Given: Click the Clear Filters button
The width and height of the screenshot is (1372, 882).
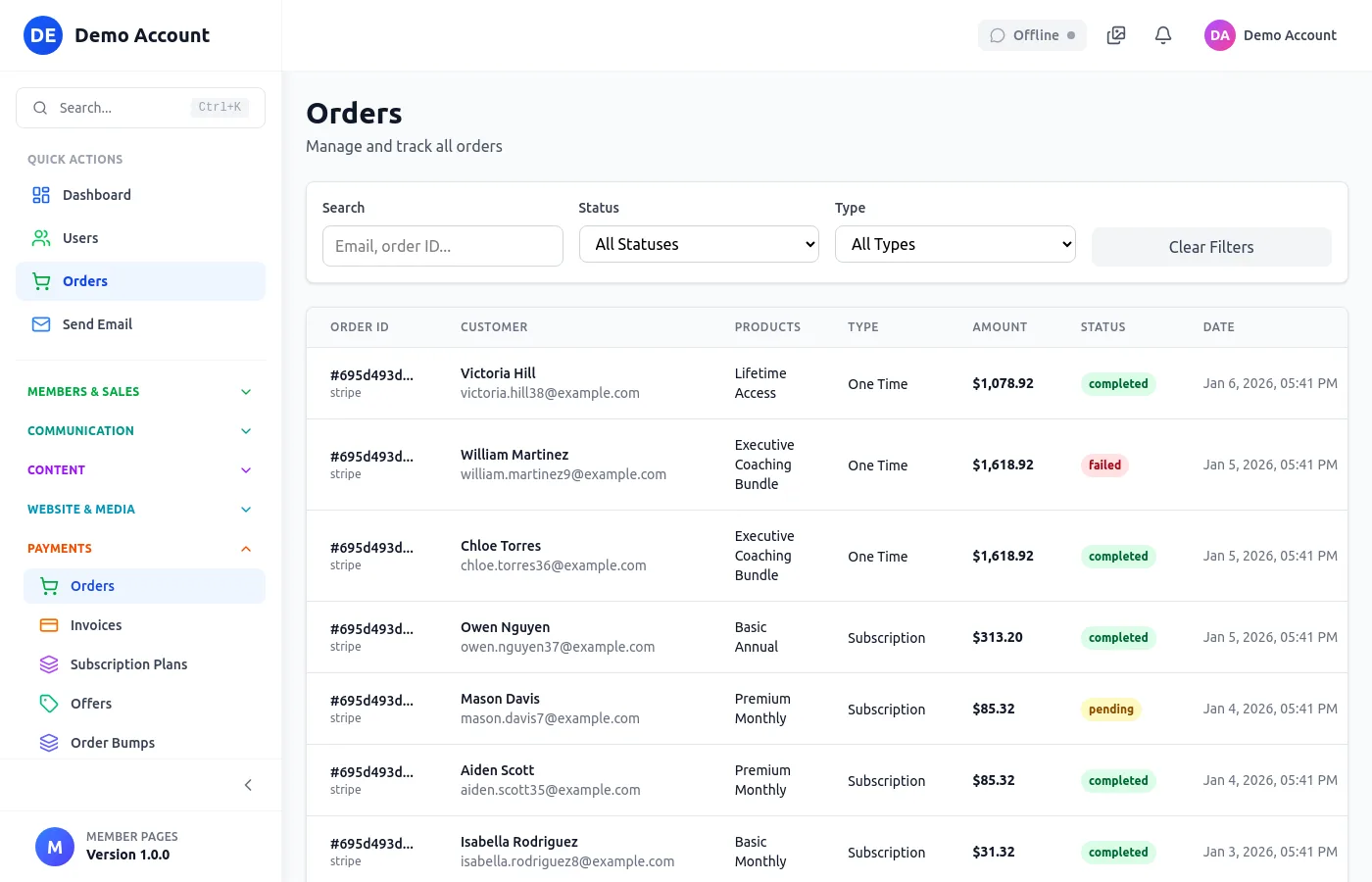Looking at the screenshot, I should coord(1211,247).
